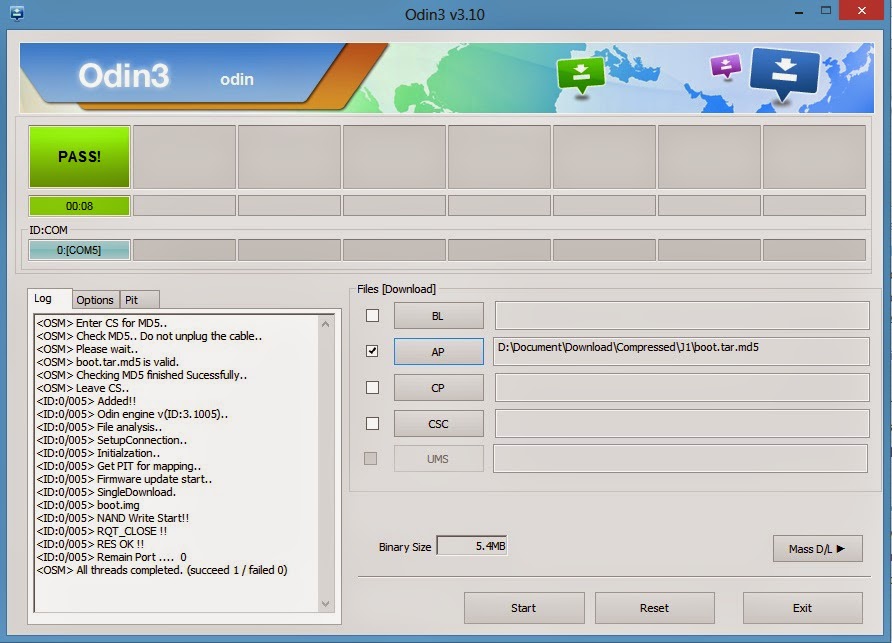Enable the CSC checkbox
892x643 pixels.
point(372,423)
